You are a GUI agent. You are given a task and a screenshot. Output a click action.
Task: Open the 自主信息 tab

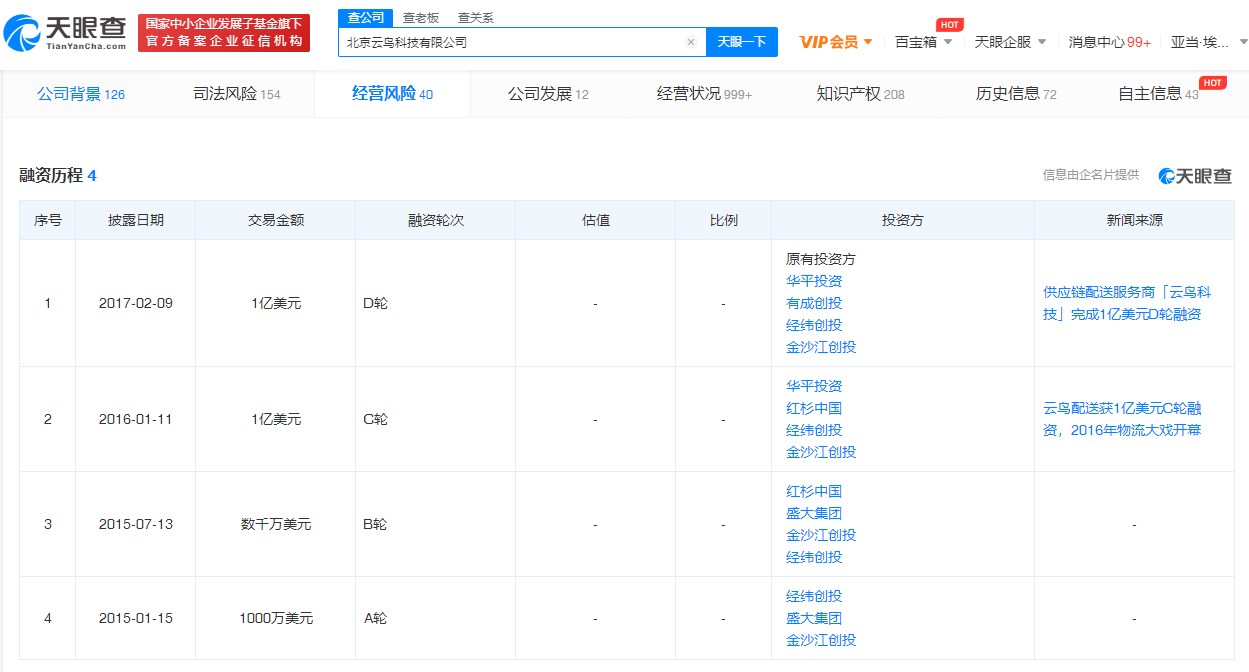point(1158,94)
